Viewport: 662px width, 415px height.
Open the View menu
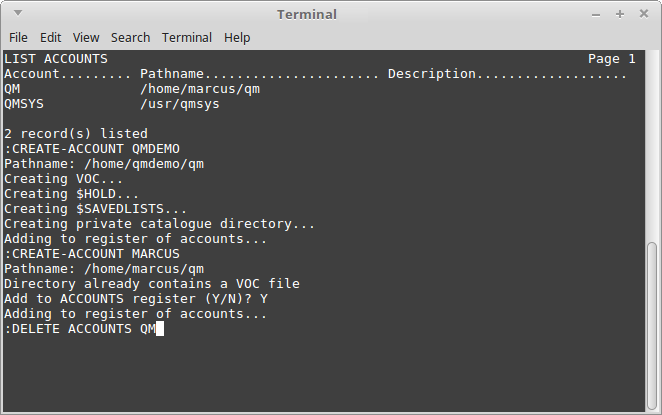tap(86, 38)
